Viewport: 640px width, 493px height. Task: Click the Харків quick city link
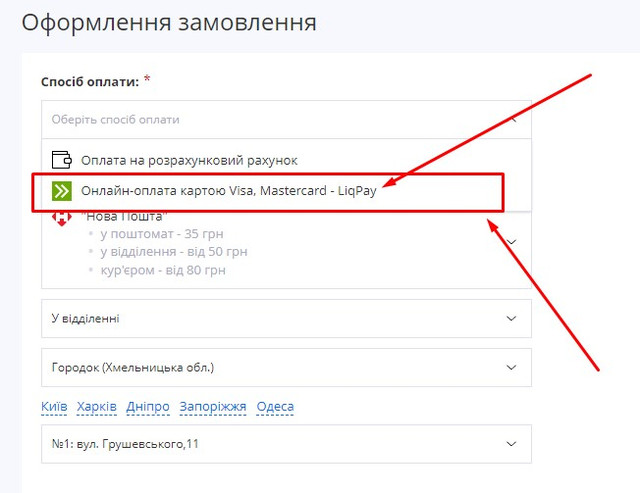tap(97, 406)
